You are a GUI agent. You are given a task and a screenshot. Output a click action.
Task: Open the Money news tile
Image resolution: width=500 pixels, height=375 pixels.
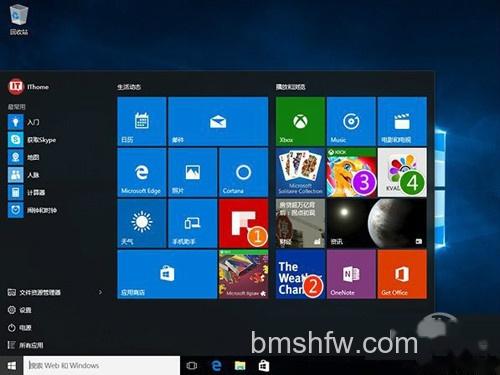coord(300,223)
